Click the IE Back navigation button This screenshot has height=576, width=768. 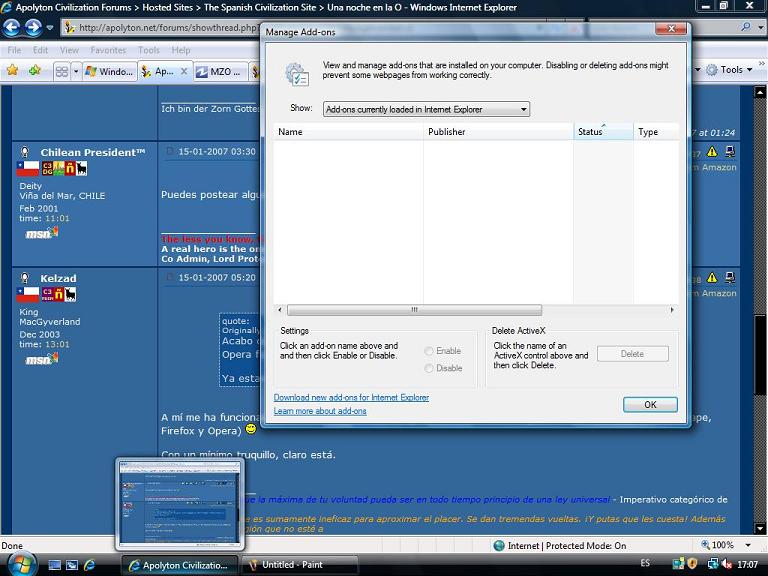pyautogui.click(x=13, y=28)
